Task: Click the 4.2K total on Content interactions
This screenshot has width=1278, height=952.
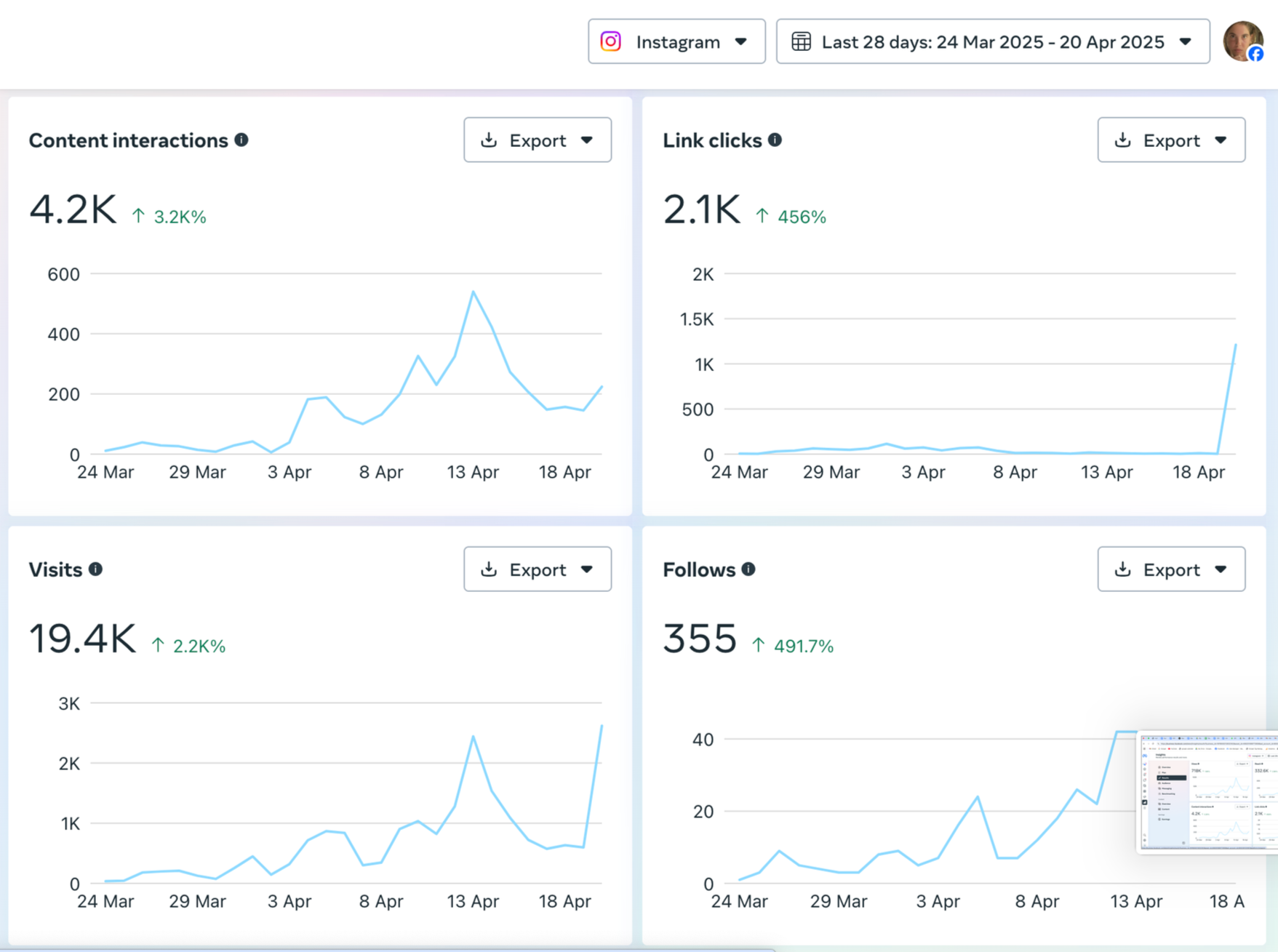Action: pos(73,209)
